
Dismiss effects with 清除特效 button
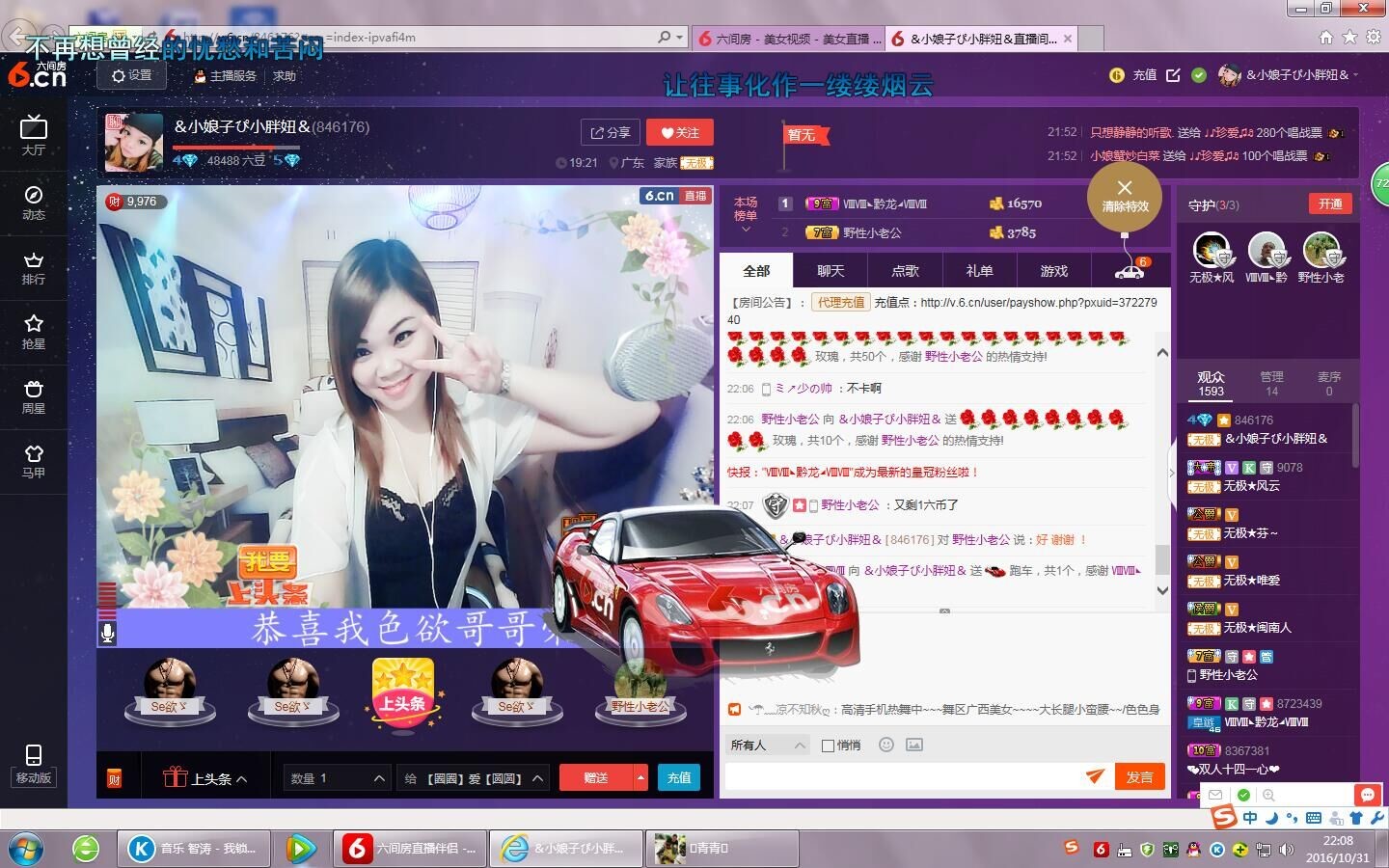1125,197
